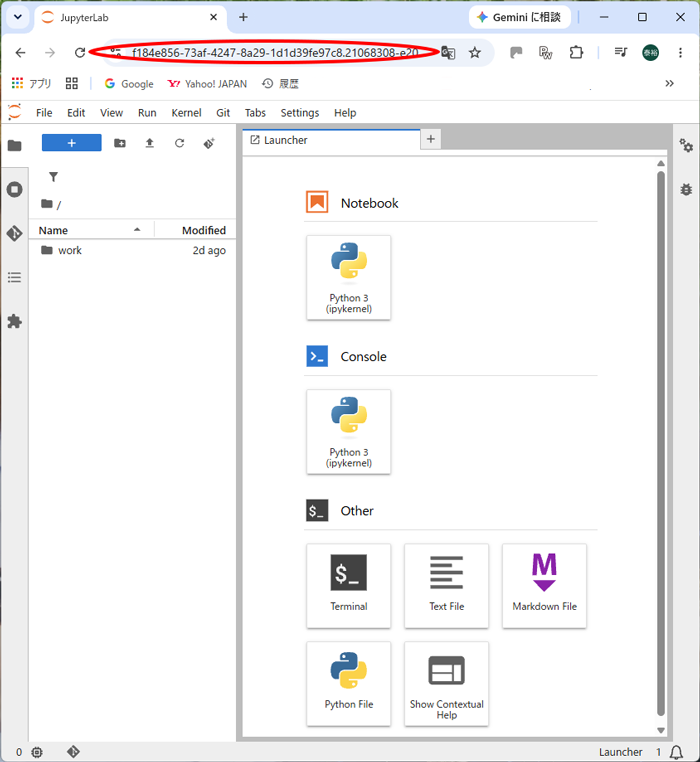The height and width of the screenshot is (762, 700).
Task: Create a new Markdown File
Action: (x=544, y=586)
